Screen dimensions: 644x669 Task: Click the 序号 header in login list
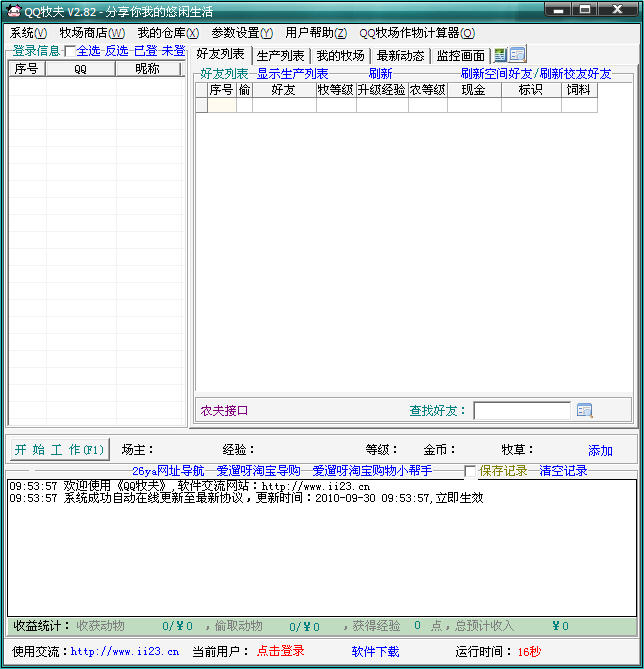(27, 69)
